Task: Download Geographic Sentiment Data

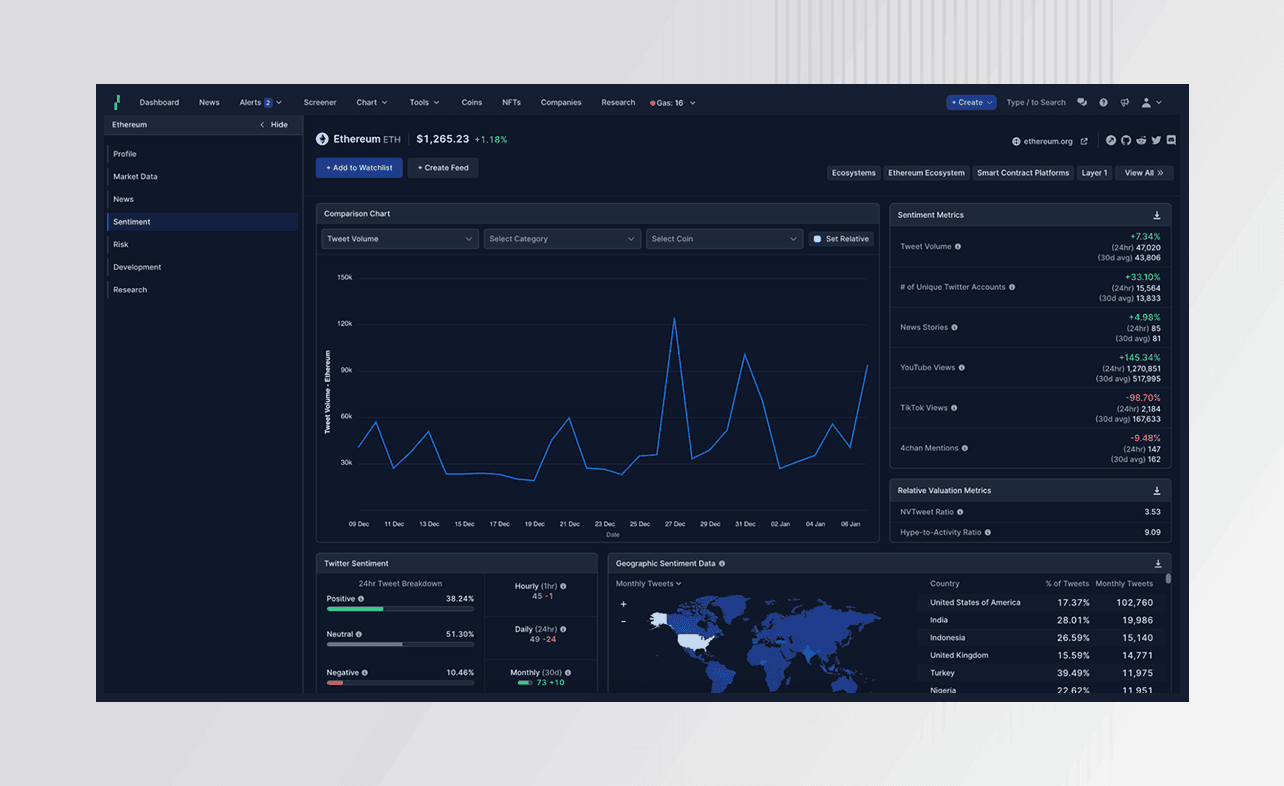Action: click(x=1158, y=564)
